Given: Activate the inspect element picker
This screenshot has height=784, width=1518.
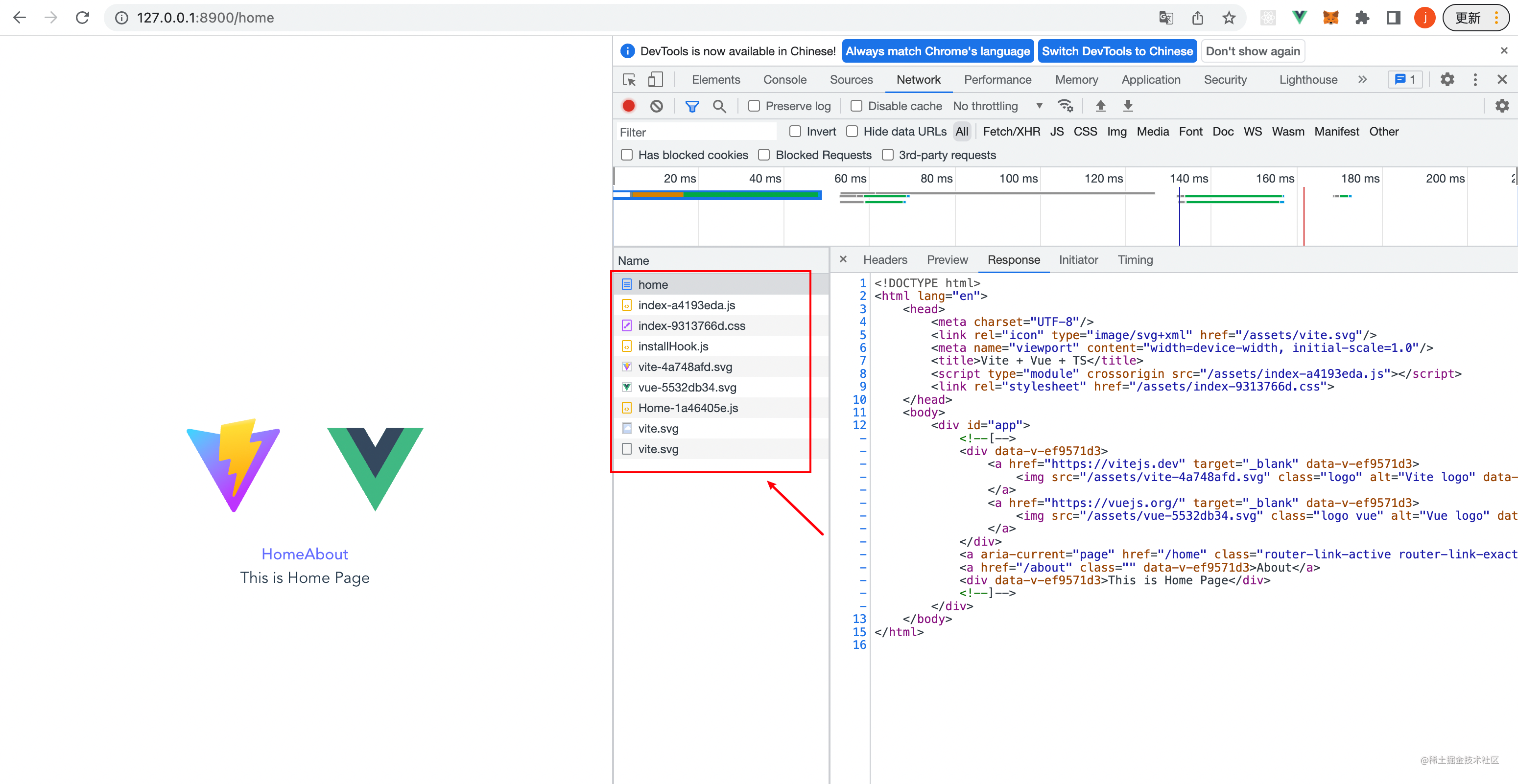Looking at the screenshot, I should click(629, 79).
